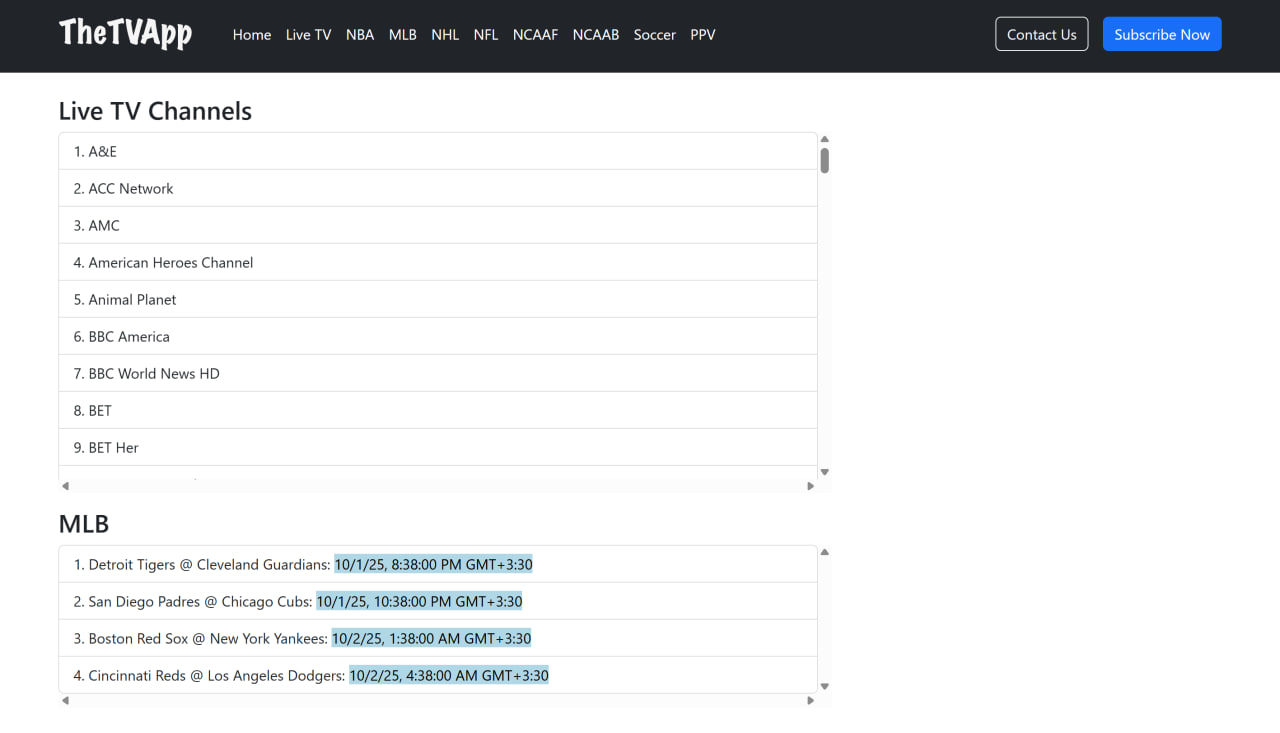Screen dimensions: 1280x733
Task: Click up arrow of channels list scrollbar
Action: (825, 140)
